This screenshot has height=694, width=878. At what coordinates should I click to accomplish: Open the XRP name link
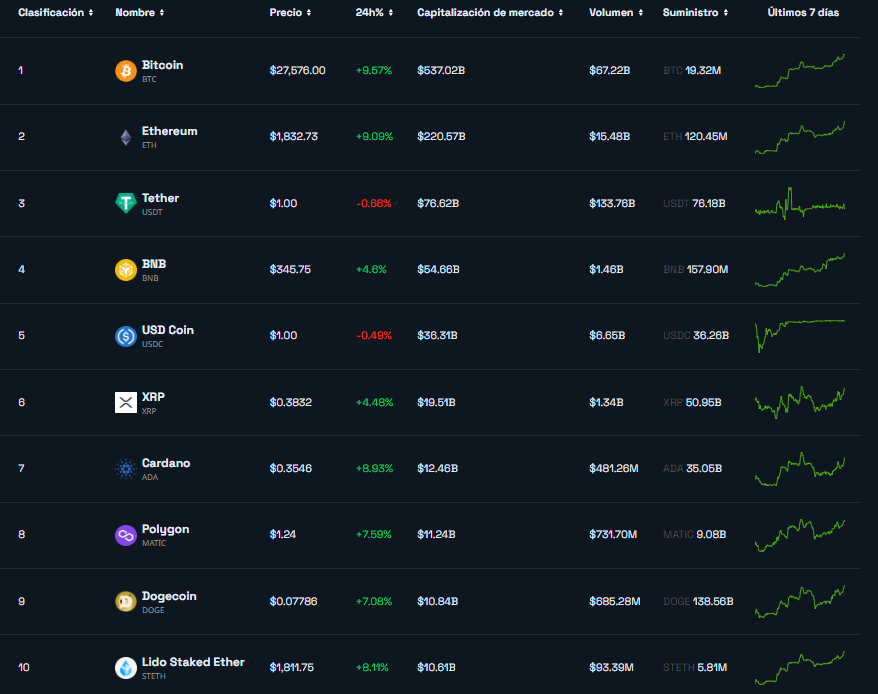(x=153, y=397)
